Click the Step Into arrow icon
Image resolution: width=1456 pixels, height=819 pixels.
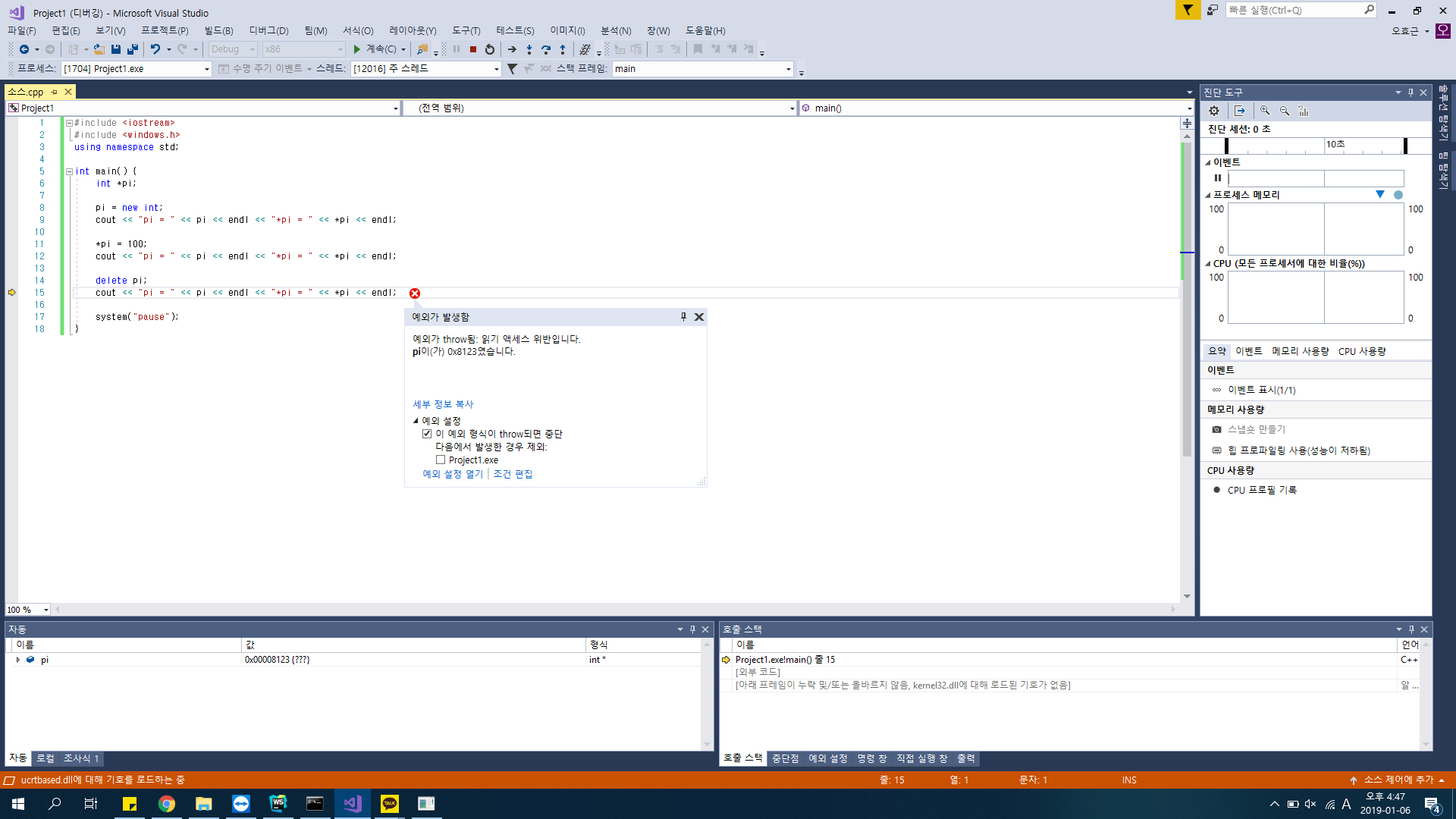click(529, 49)
